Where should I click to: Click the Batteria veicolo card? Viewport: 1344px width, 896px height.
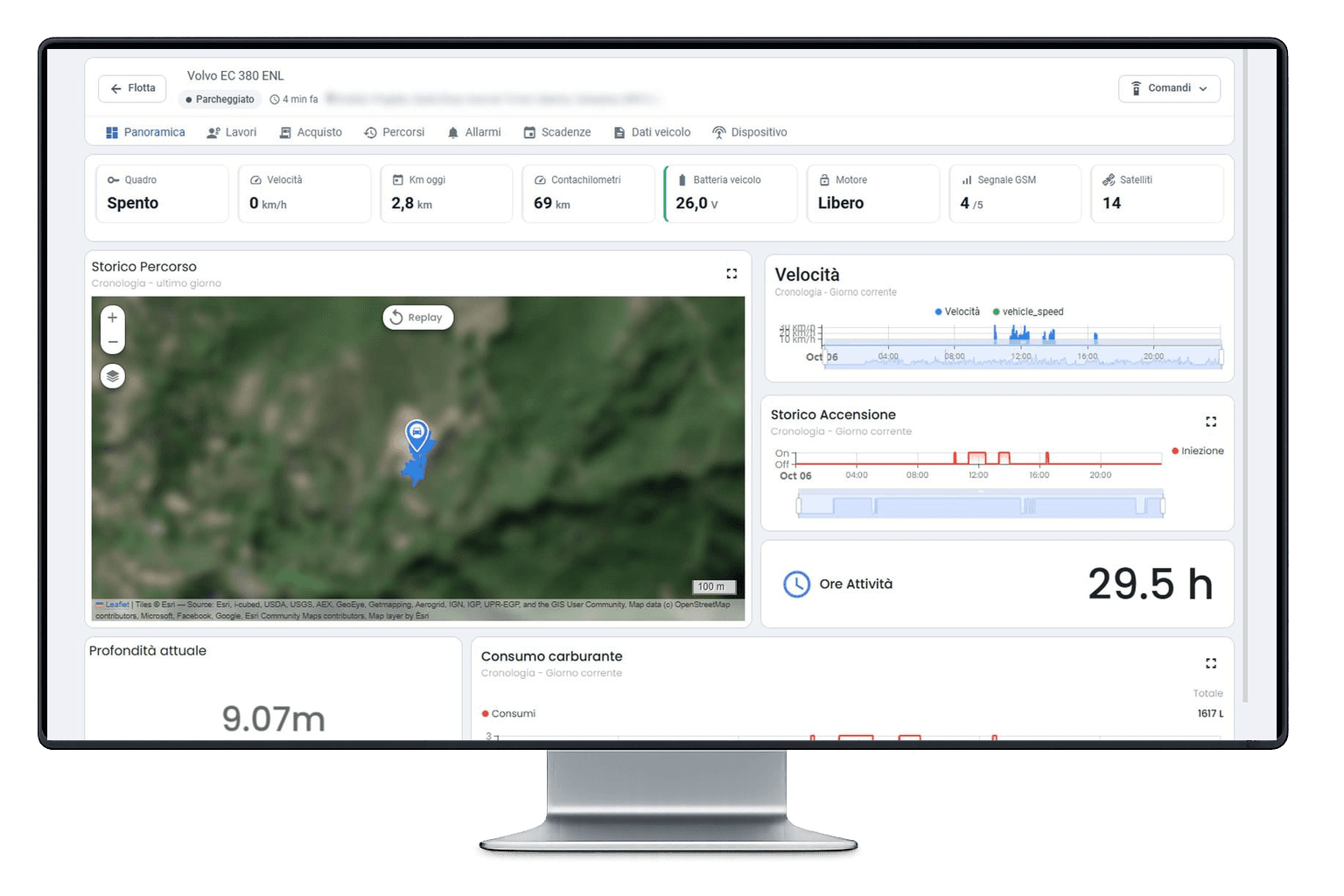coord(731,193)
